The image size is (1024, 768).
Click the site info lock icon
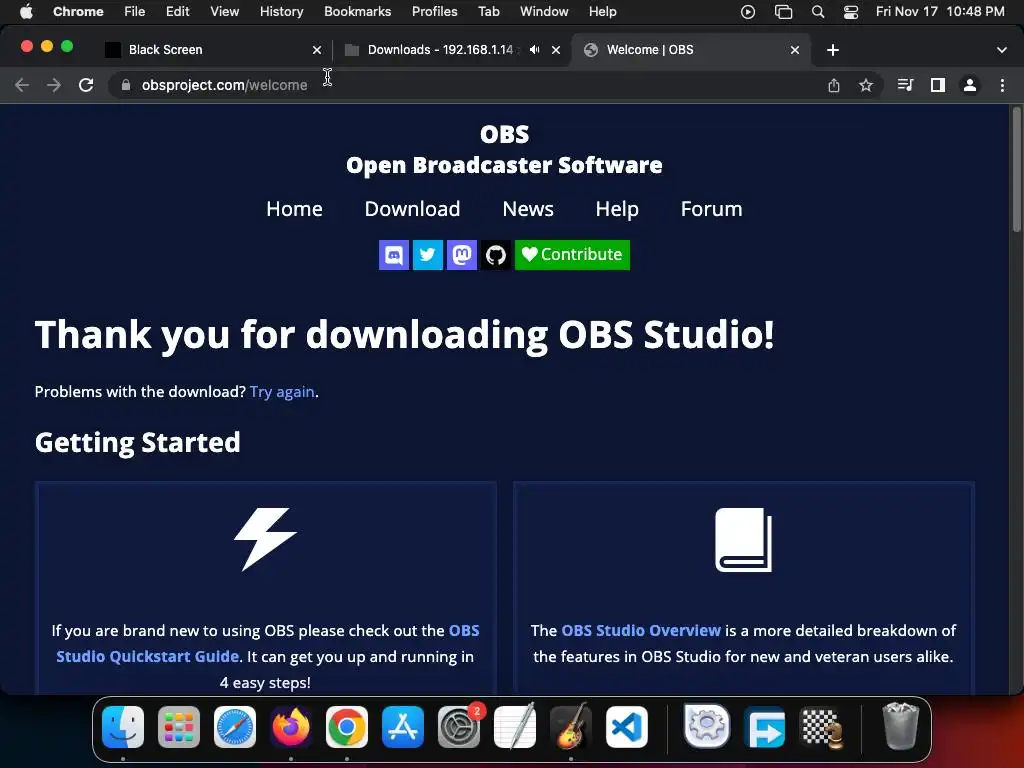(x=125, y=86)
